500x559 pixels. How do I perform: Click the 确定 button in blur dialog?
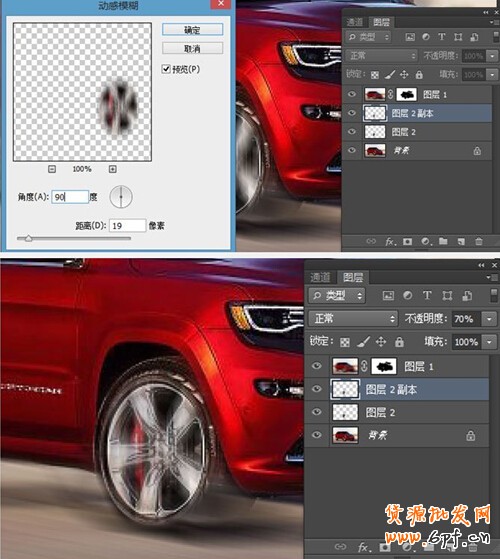192,30
